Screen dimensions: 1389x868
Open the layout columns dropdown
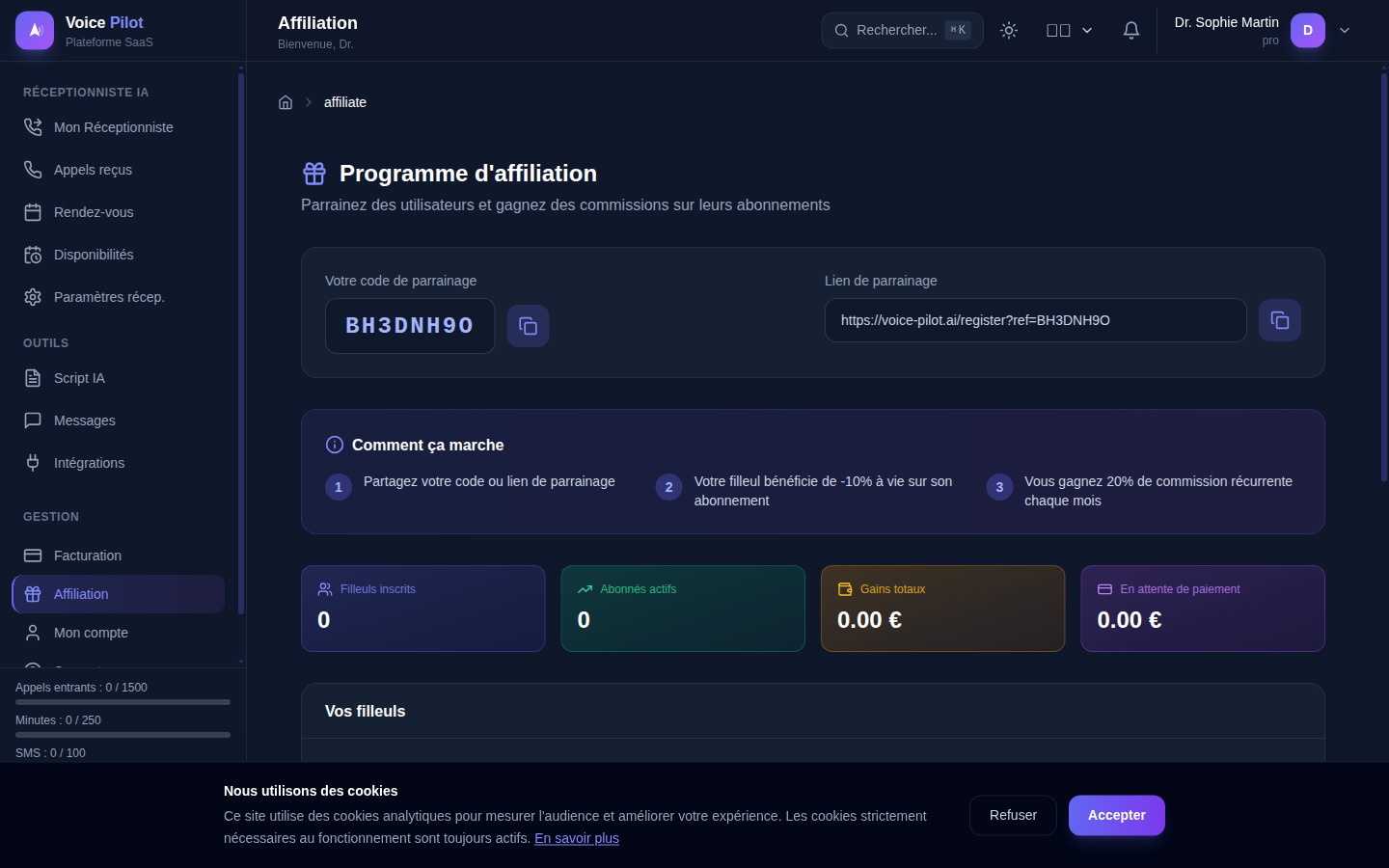1070,30
